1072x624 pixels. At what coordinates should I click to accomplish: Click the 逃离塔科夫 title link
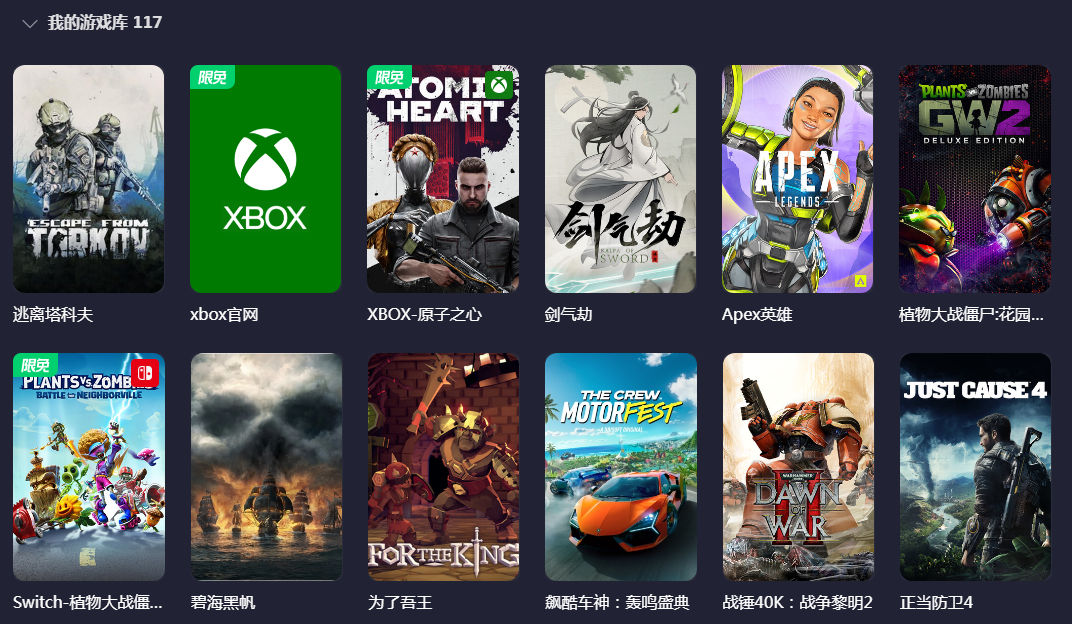[53, 314]
